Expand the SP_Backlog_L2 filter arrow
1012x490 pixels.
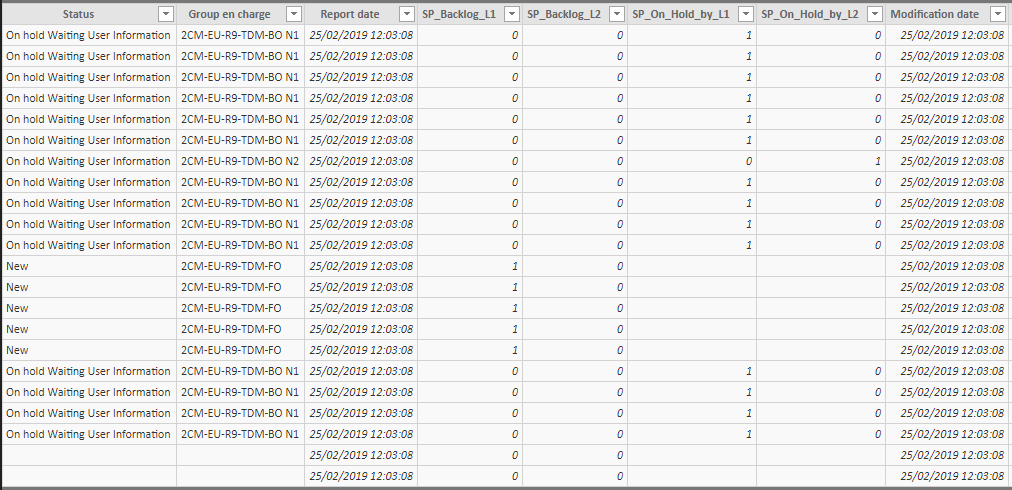coord(616,14)
